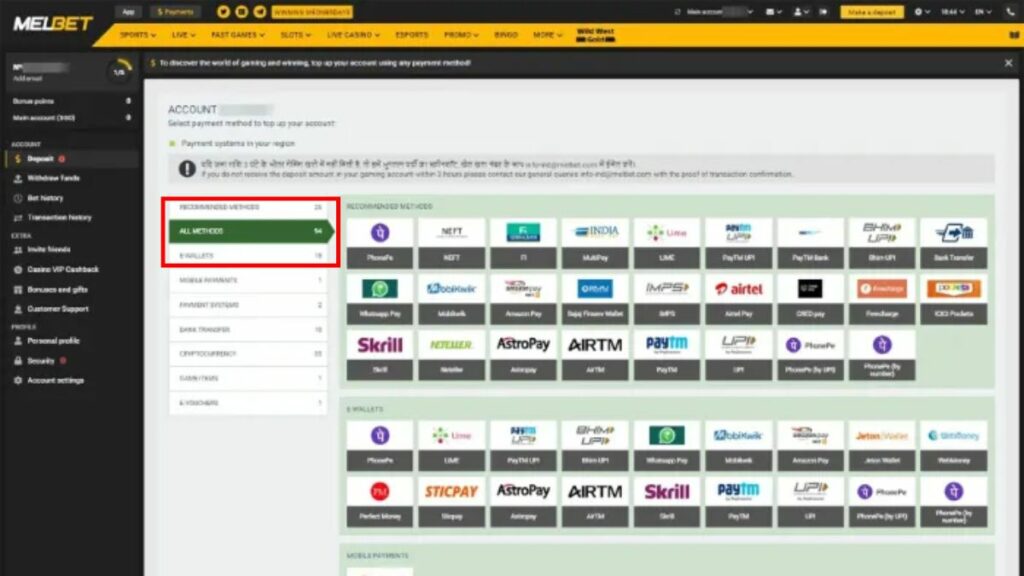Open Esports section

tap(411, 35)
